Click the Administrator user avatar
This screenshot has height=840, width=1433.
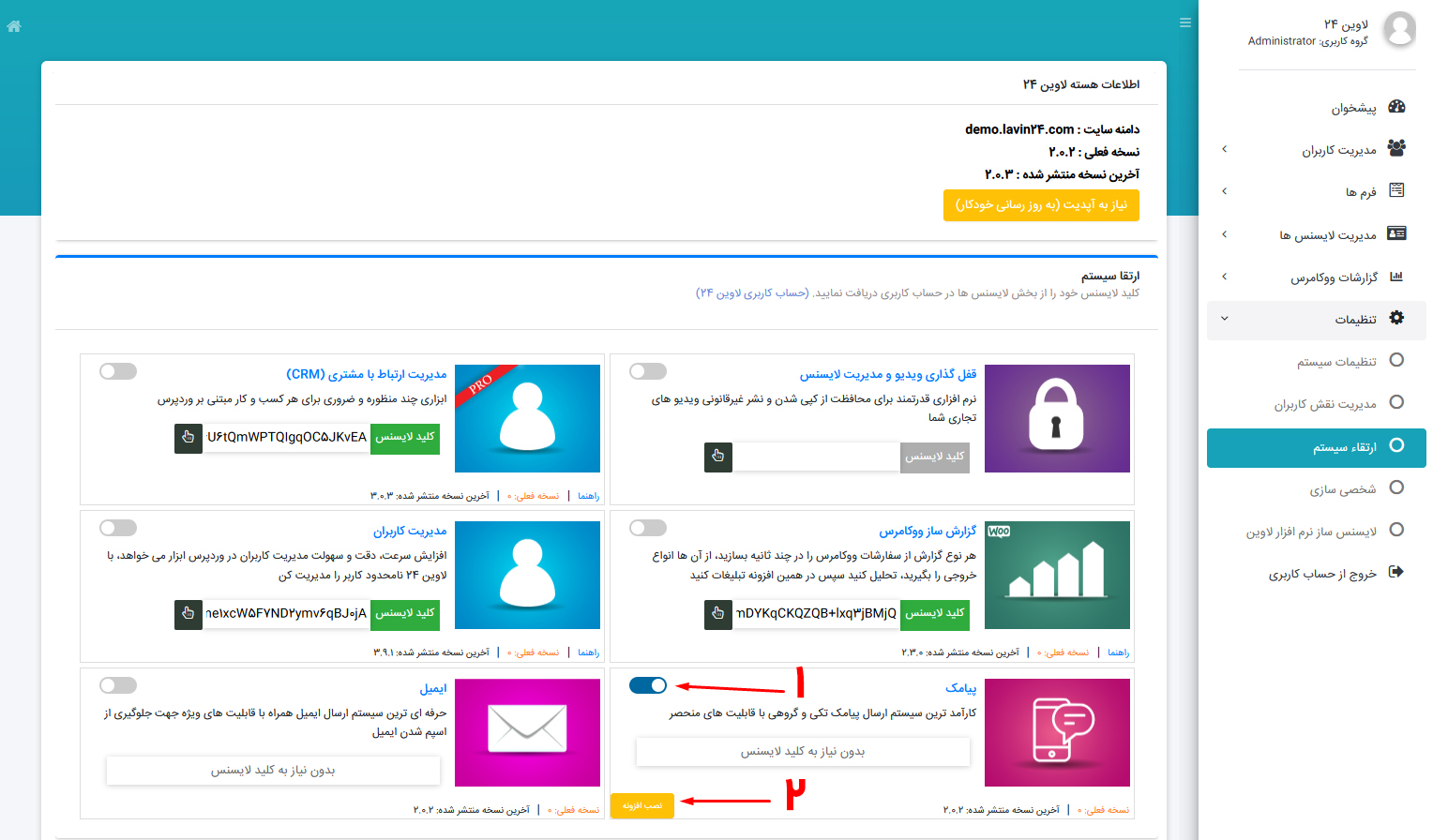[x=1399, y=29]
